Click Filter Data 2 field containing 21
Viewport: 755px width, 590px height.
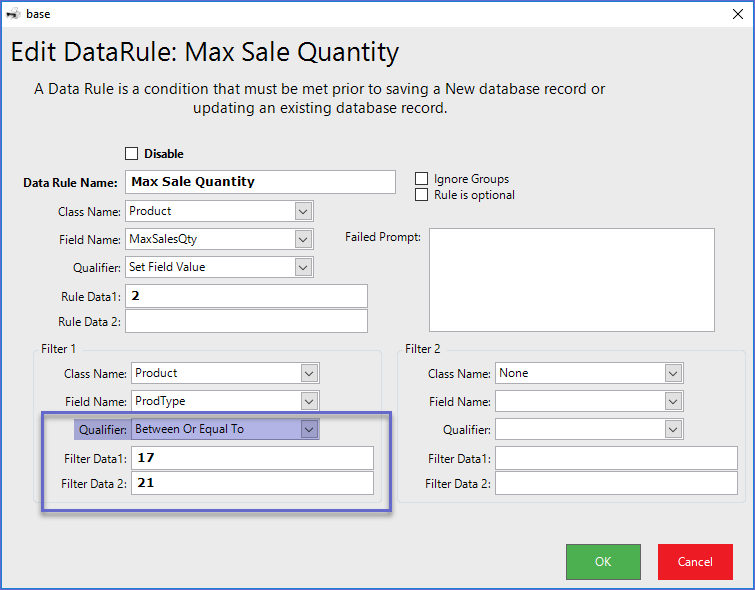(252, 483)
